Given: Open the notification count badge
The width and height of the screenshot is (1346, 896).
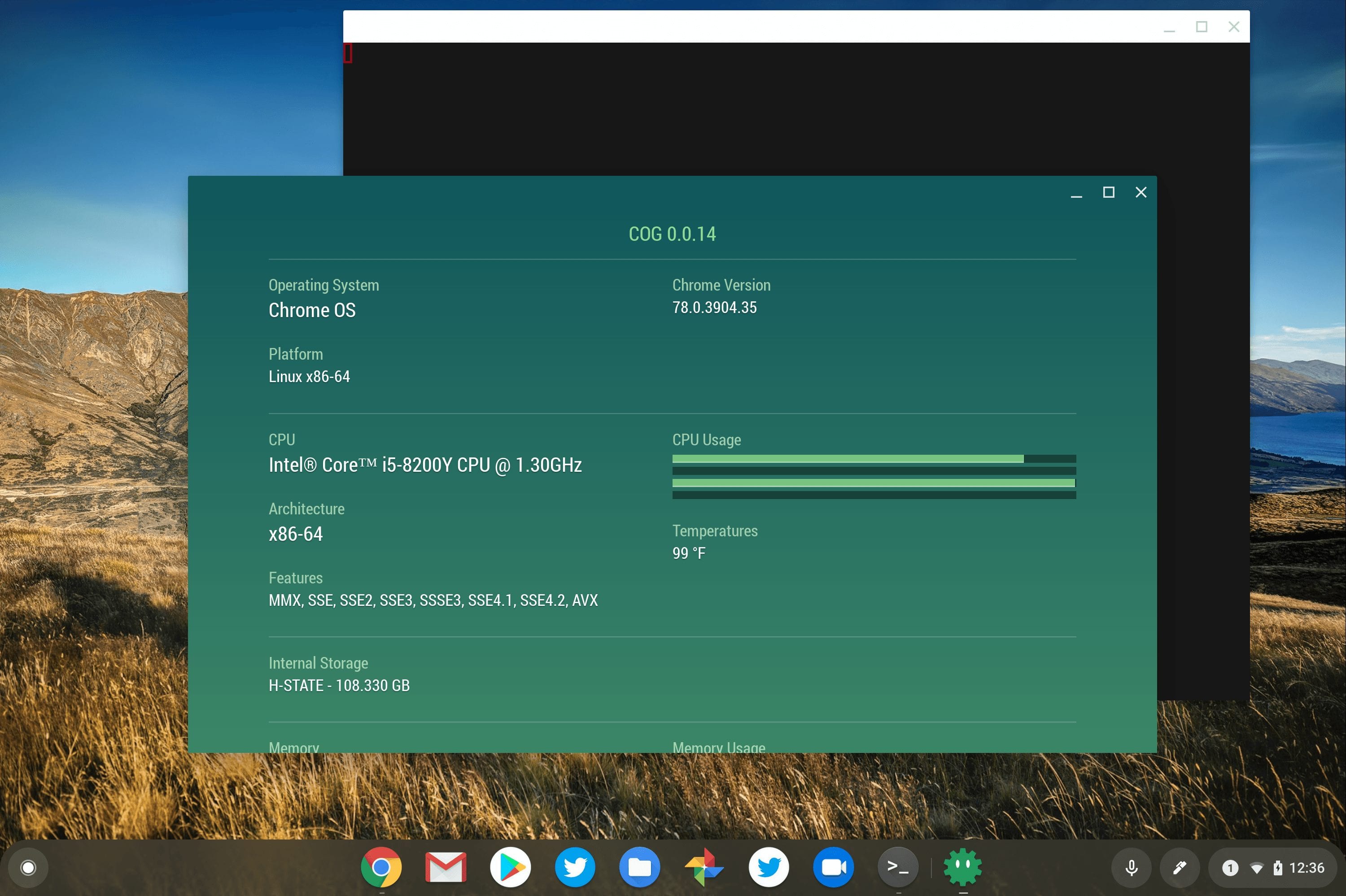Looking at the screenshot, I should (1230, 868).
